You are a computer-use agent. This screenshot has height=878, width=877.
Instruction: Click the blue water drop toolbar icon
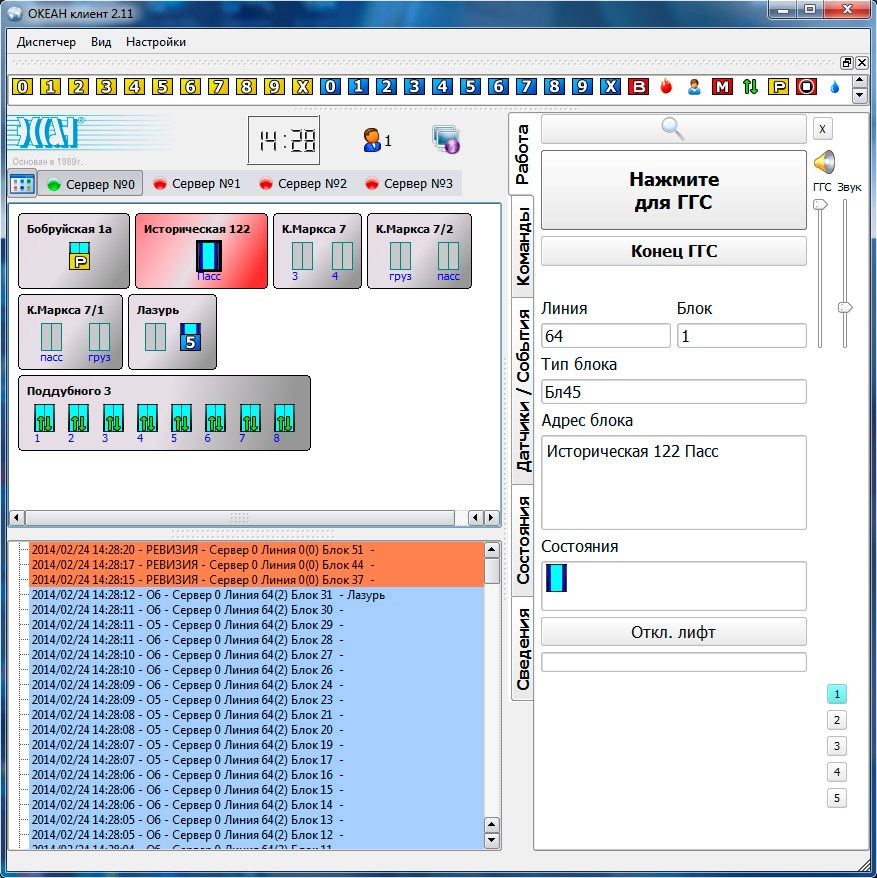pyautogui.click(x=835, y=87)
